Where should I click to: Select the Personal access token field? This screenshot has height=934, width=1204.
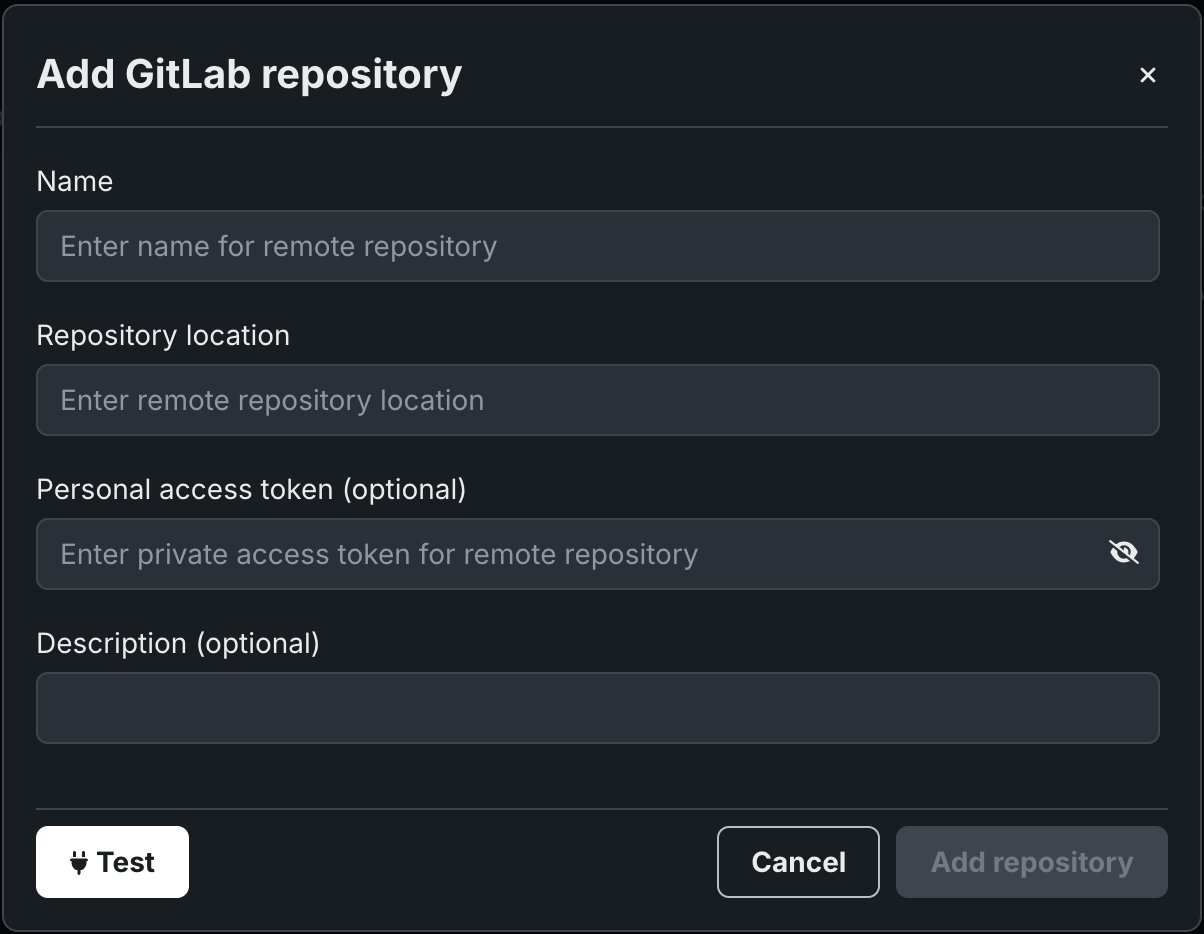click(570, 554)
